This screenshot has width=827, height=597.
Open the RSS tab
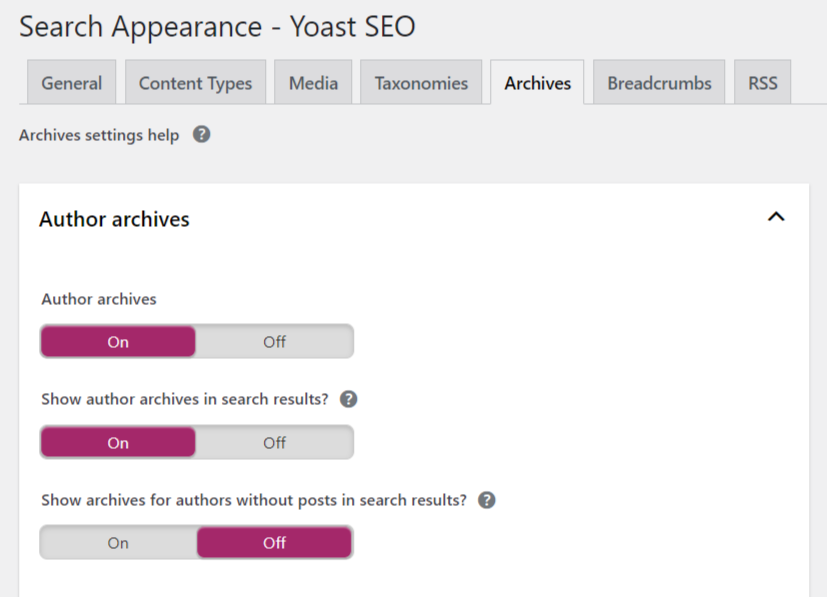[763, 82]
